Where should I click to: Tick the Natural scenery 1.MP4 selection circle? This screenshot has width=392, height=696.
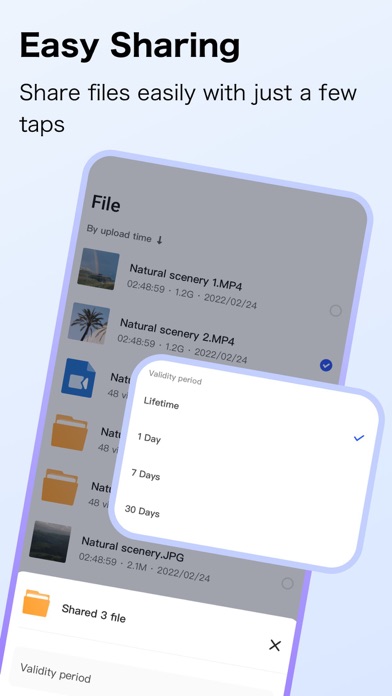coord(336,311)
